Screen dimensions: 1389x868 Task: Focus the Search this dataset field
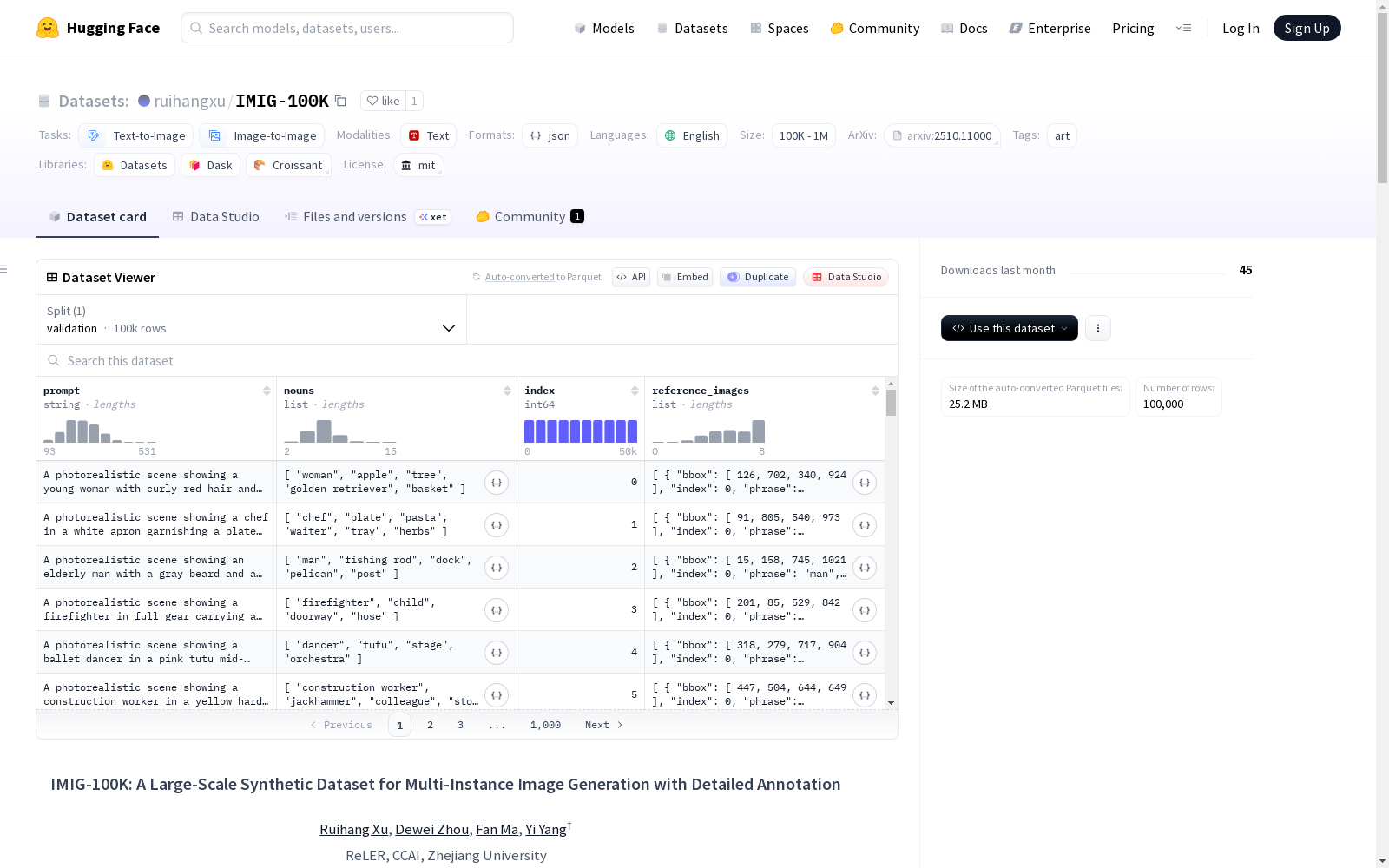pos(467,360)
